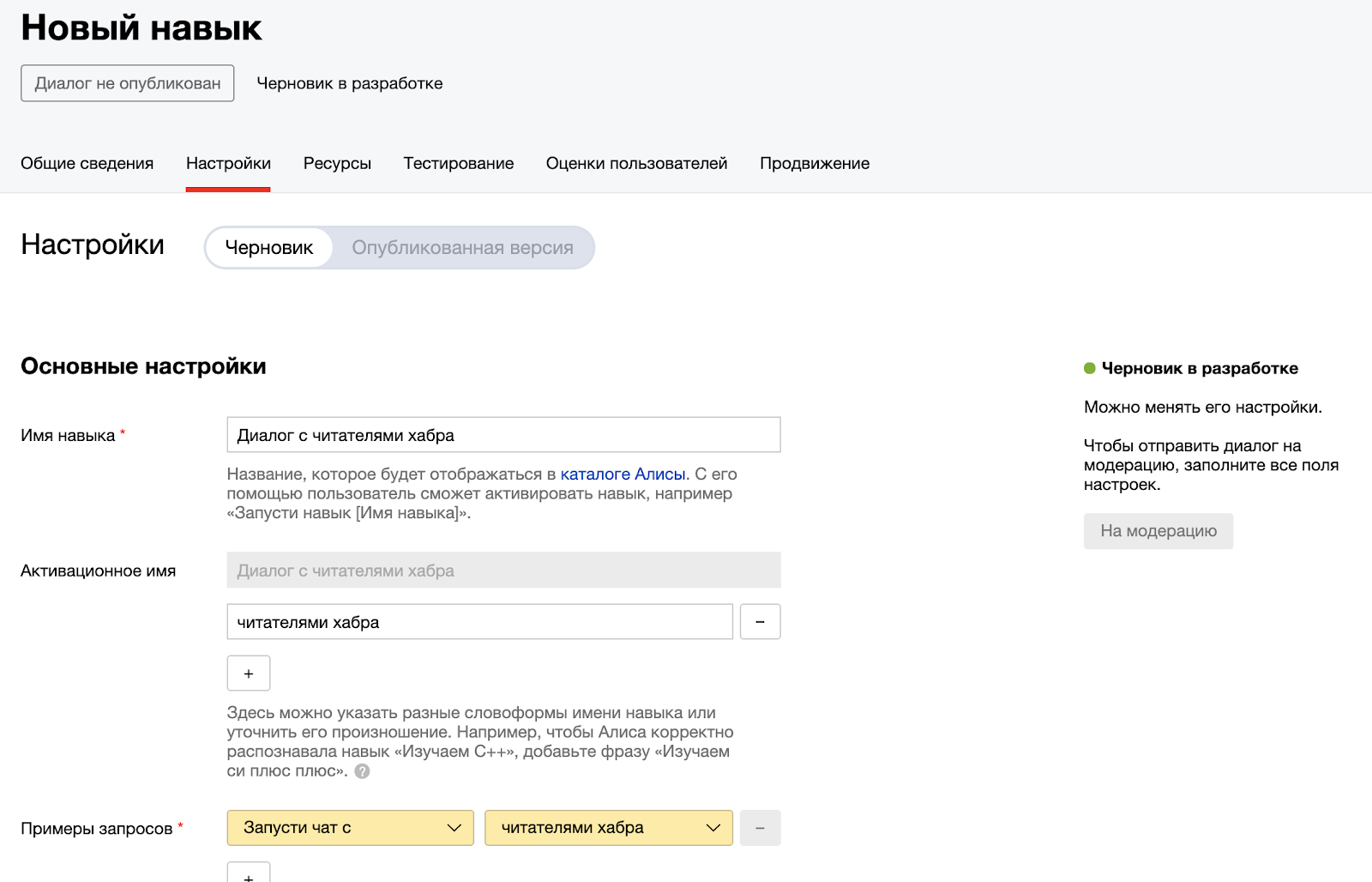Open the Тестирование tab

(459, 163)
